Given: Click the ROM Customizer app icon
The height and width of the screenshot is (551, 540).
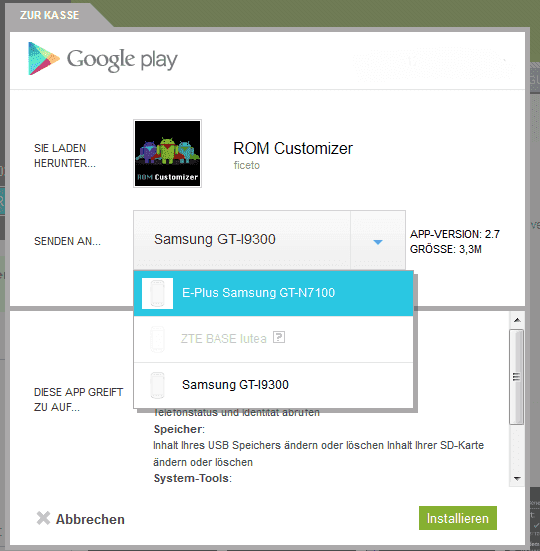Looking at the screenshot, I should point(168,154).
